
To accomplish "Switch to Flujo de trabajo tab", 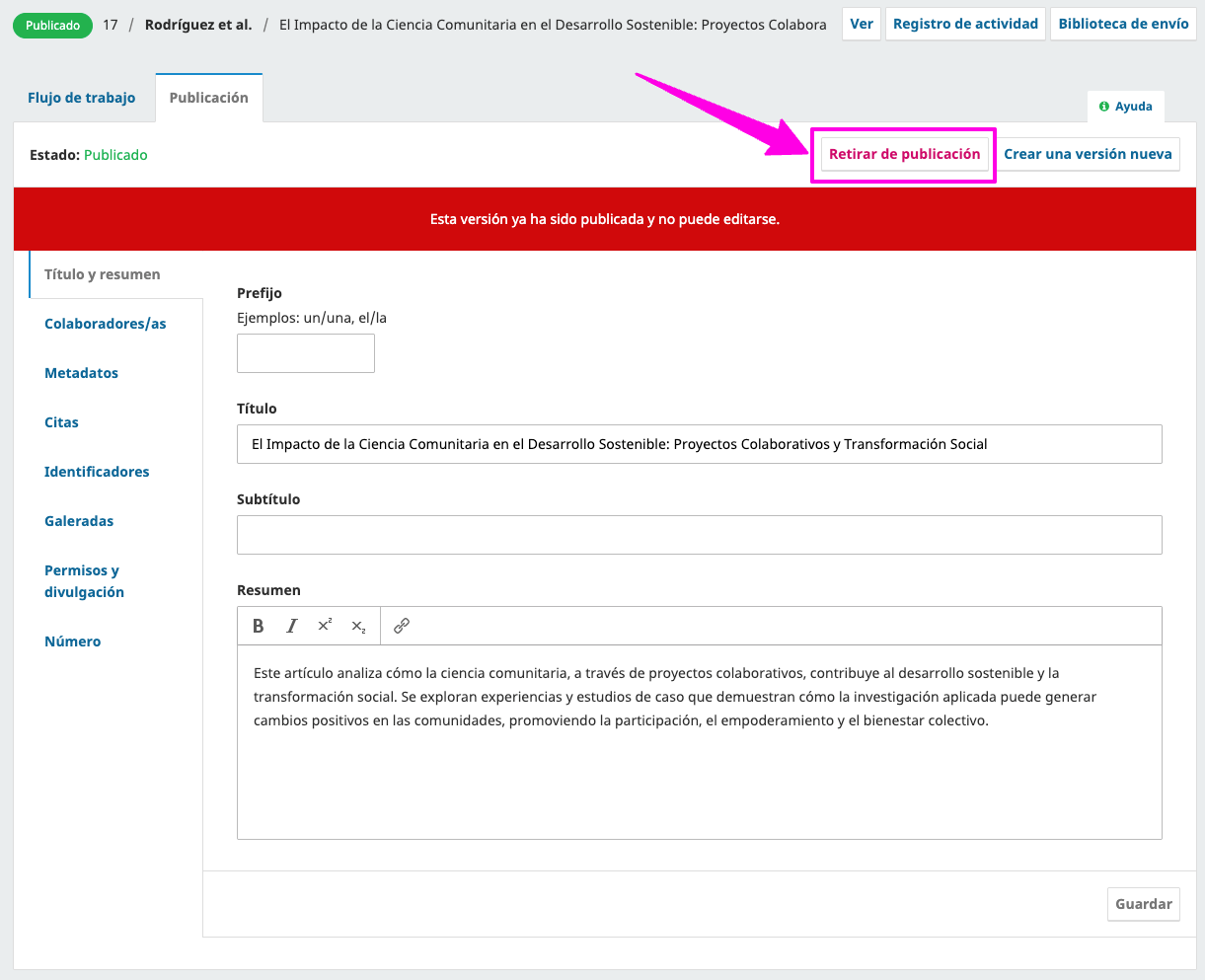I will (82, 98).
